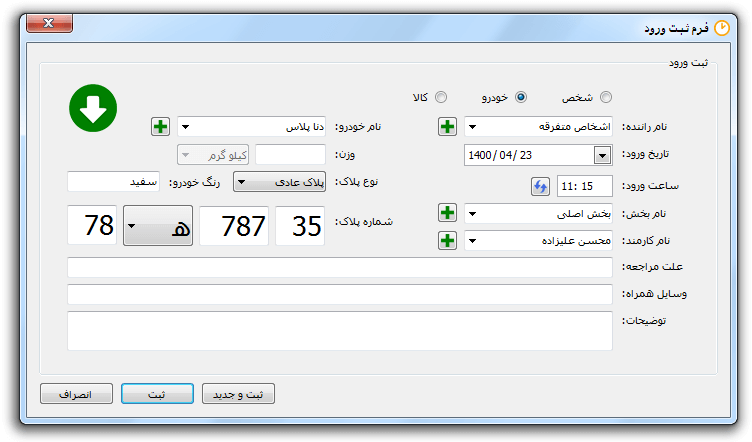
Task: Open the نام راننده dropdown
Action: point(538,127)
